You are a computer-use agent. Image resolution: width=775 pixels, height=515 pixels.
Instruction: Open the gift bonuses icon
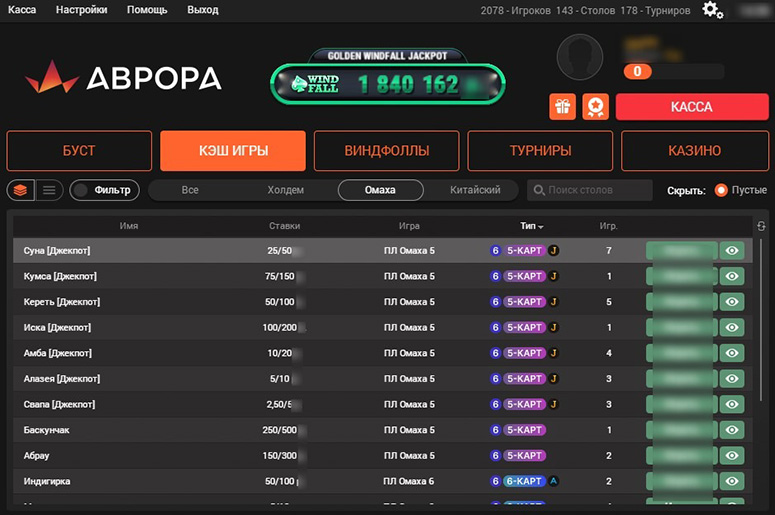click(563, 107)
